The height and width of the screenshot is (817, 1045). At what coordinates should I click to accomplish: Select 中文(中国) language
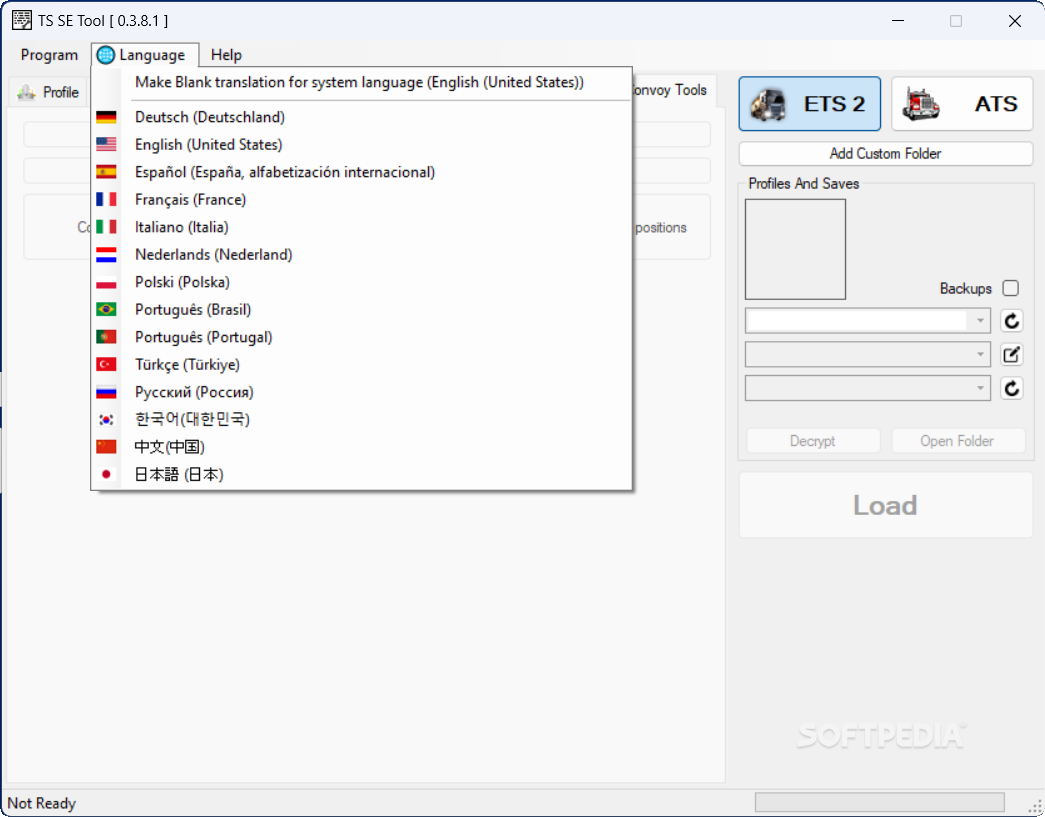tap(361, 446)
